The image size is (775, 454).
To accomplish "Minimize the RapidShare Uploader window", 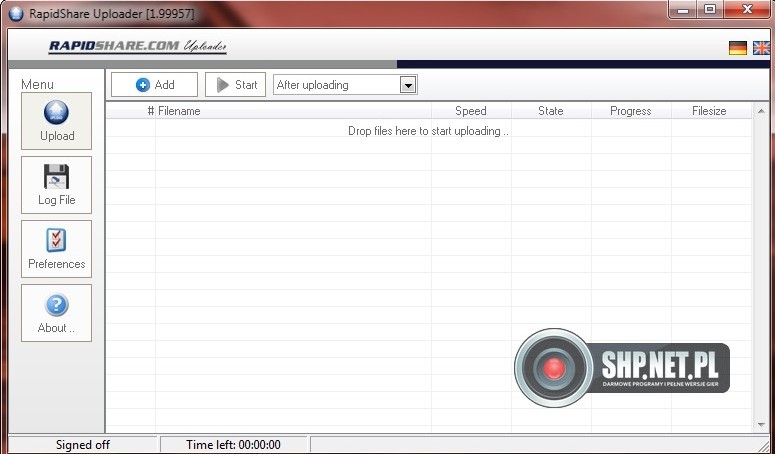I will tap(683, 9).
